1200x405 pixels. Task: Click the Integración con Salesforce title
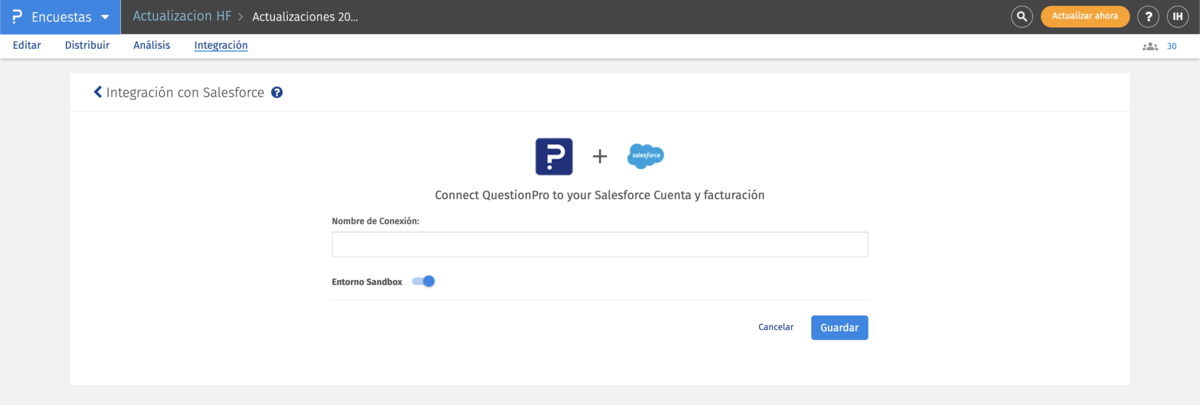[x=185, y=92]
